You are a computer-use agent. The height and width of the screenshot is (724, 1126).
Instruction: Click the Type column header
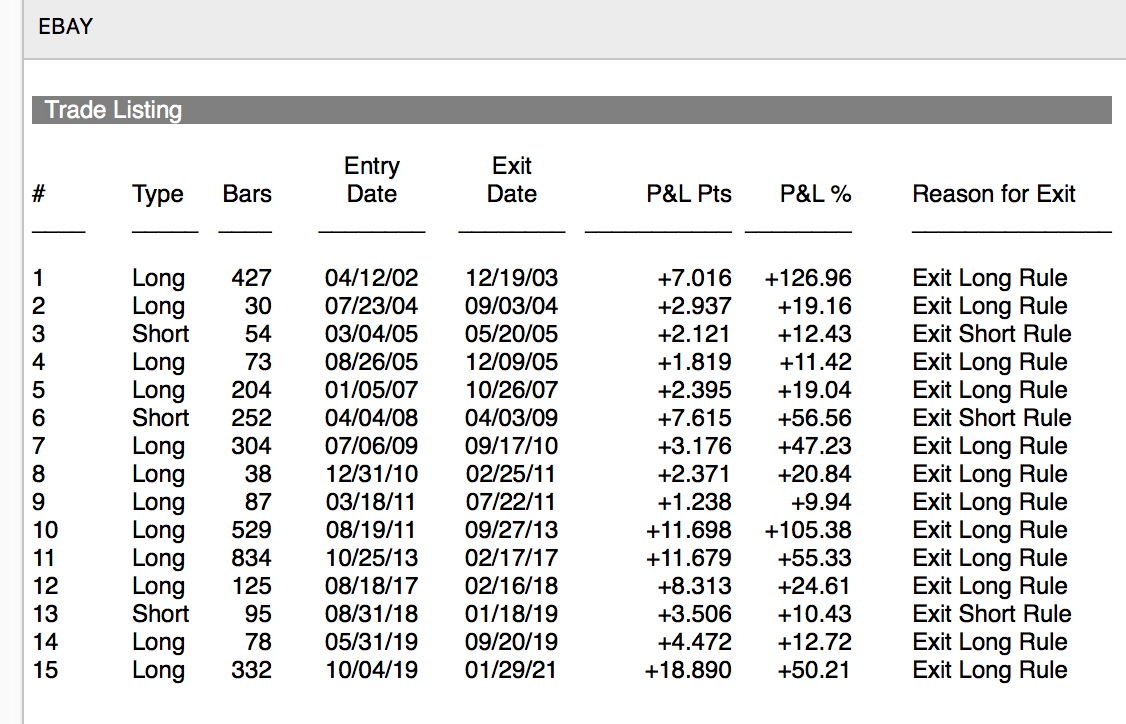click(x=158, y=194)
